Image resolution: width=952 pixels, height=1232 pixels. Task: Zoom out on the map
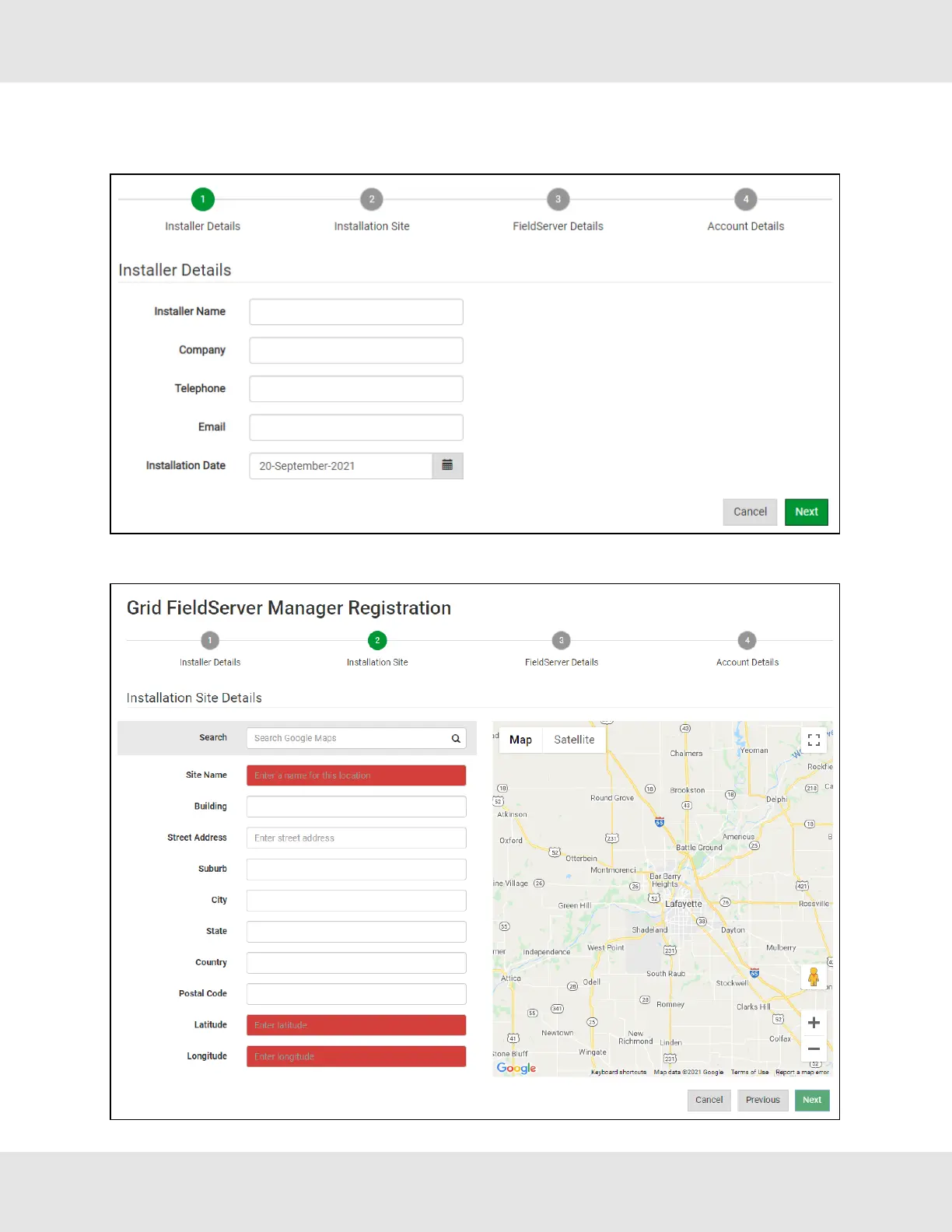814,1048
